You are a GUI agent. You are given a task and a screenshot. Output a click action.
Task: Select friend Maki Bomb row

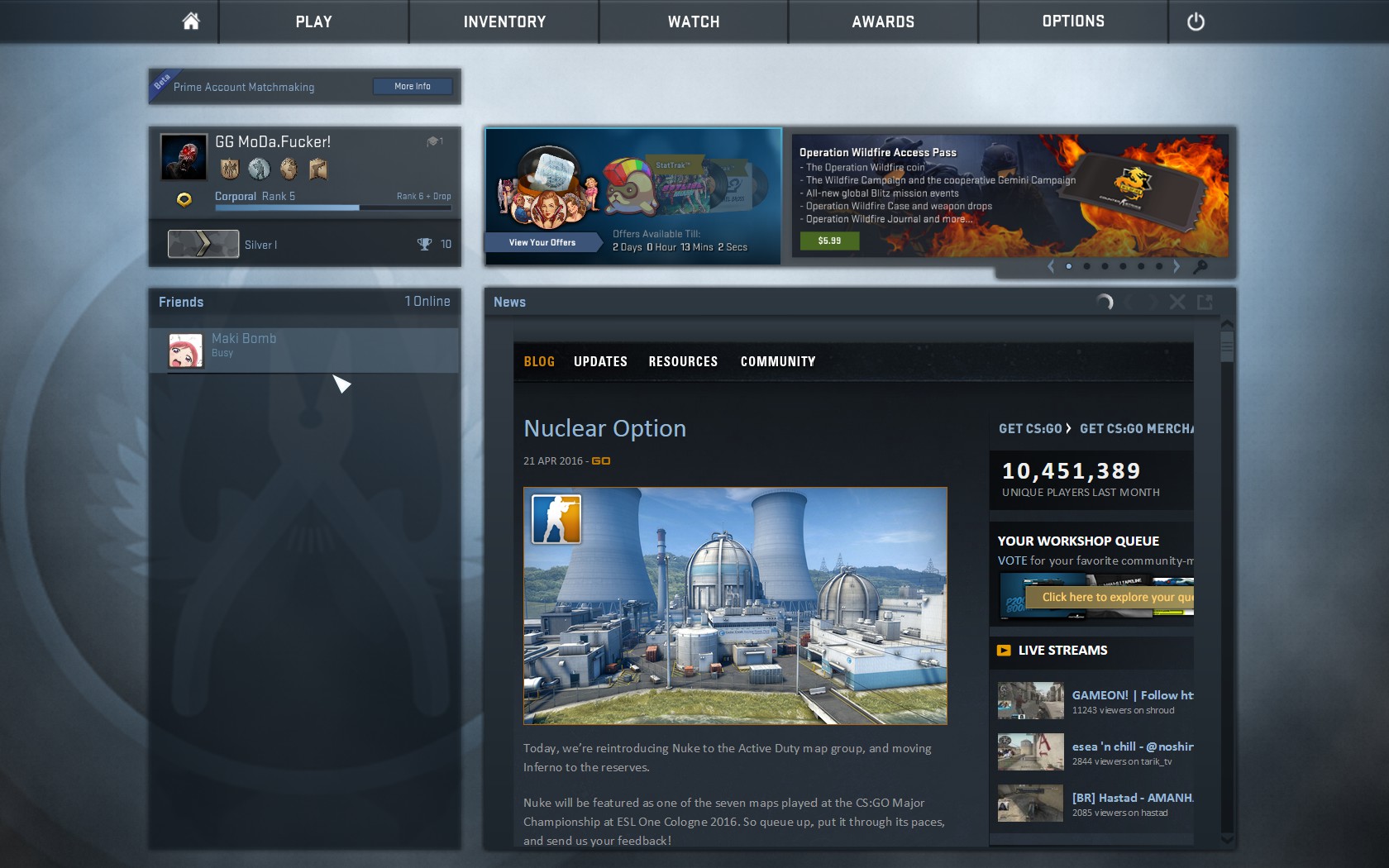point(304,351)
